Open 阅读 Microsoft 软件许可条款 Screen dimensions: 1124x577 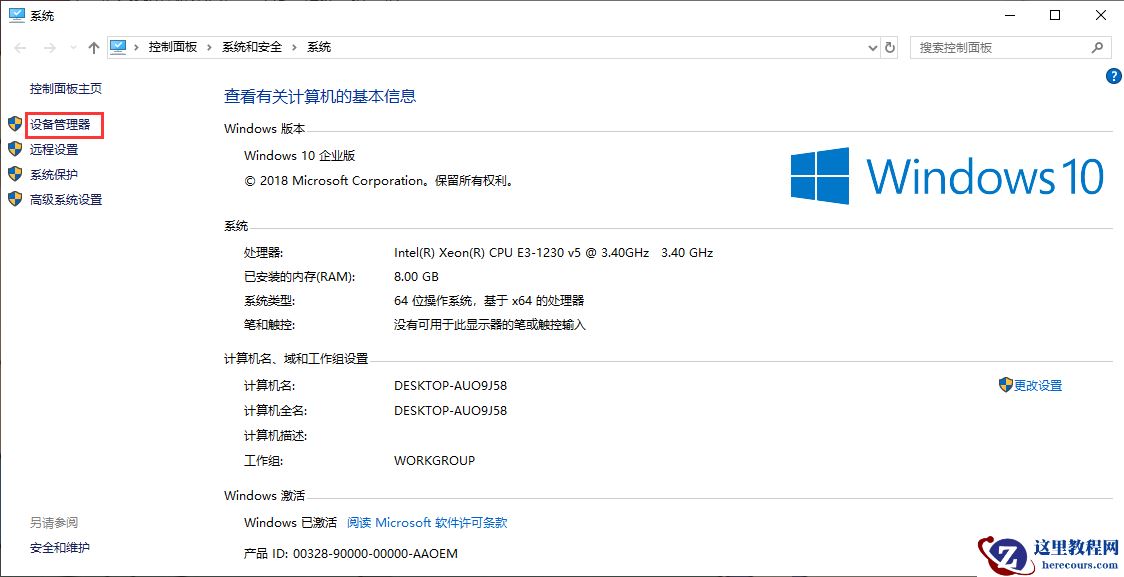(x=428, y=521)
